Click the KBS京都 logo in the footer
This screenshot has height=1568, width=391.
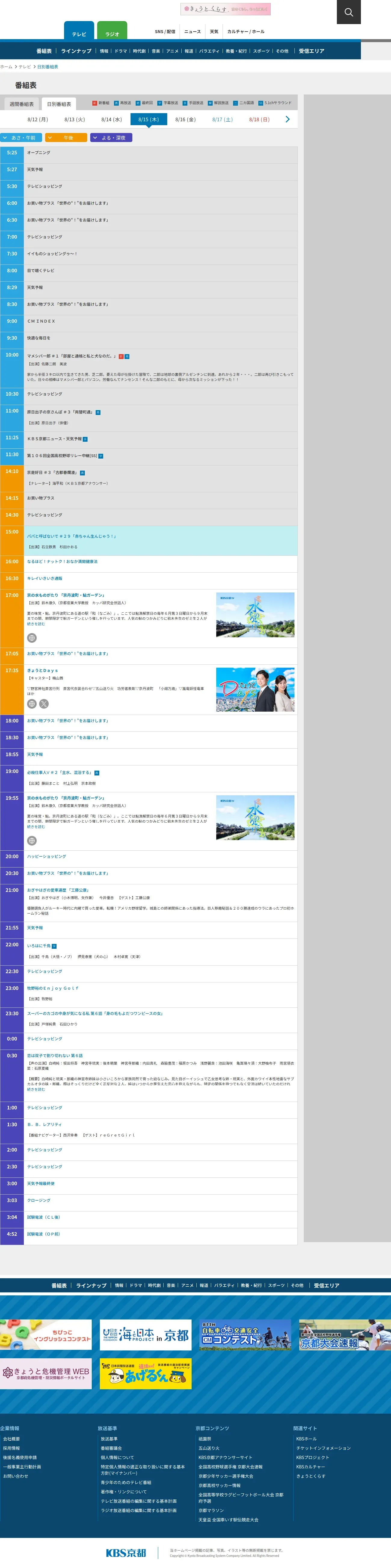point(126,1553)
